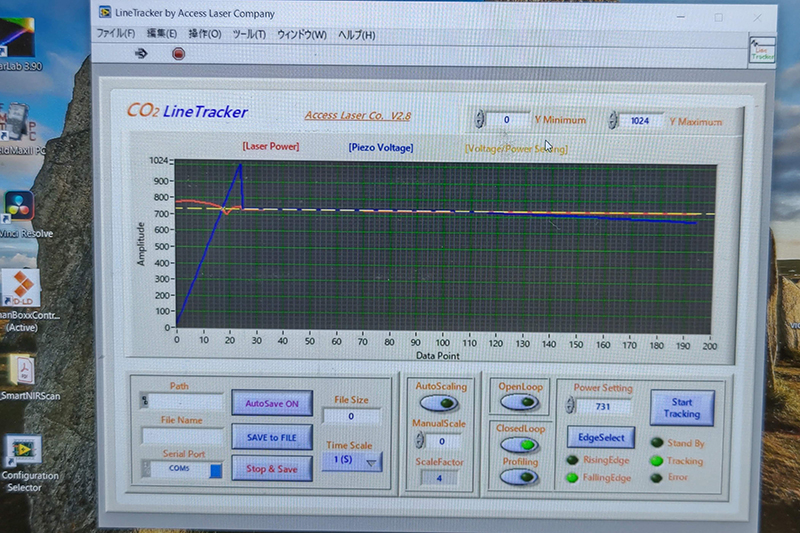Click the Tracking status LED
The height and width of the screenshot is (533, 800).
point(657,461)
